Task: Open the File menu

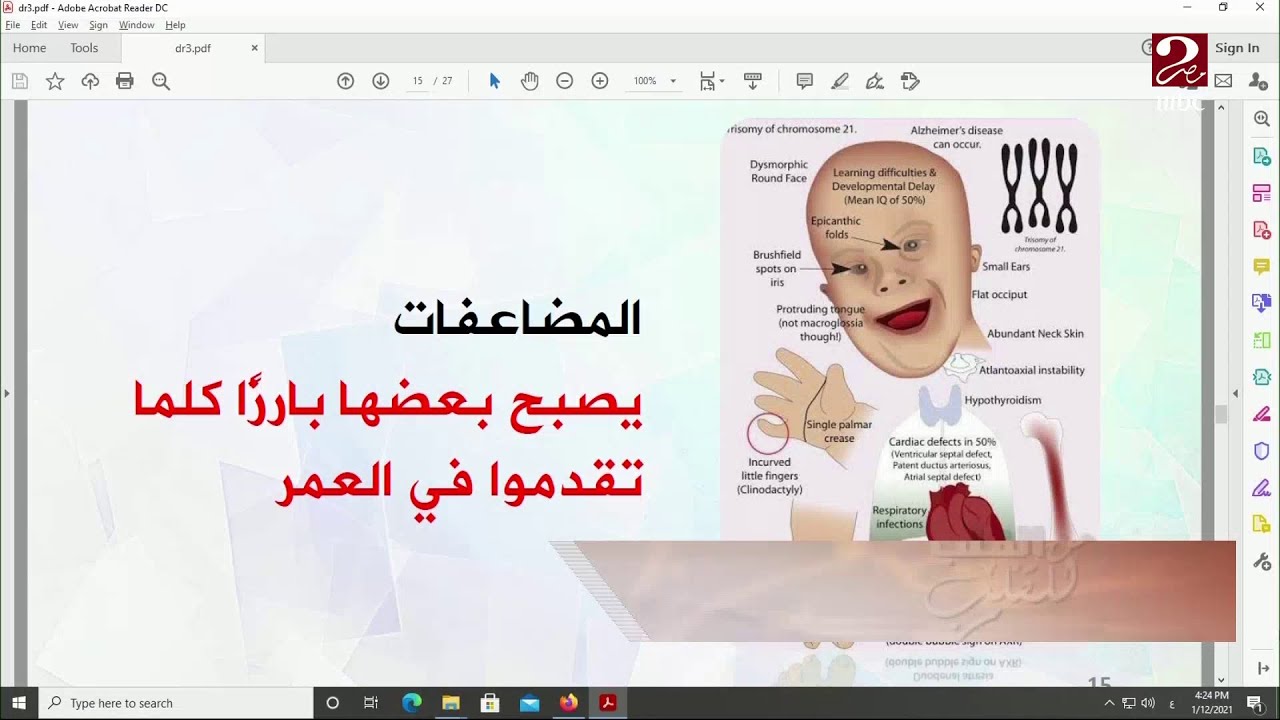Action: coord(13,25)
